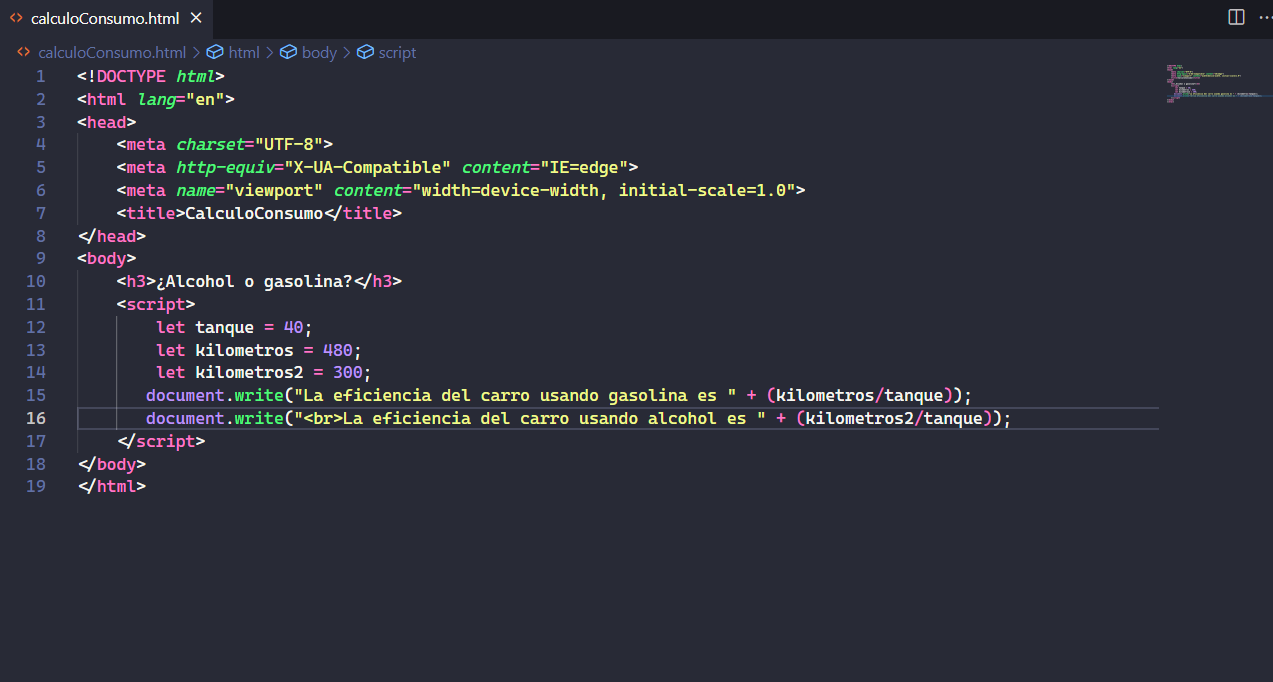Click the breadcrumb file icon before calculoConsumo.html
This screenshot has height=682, width=1273.
coord(24,52)
